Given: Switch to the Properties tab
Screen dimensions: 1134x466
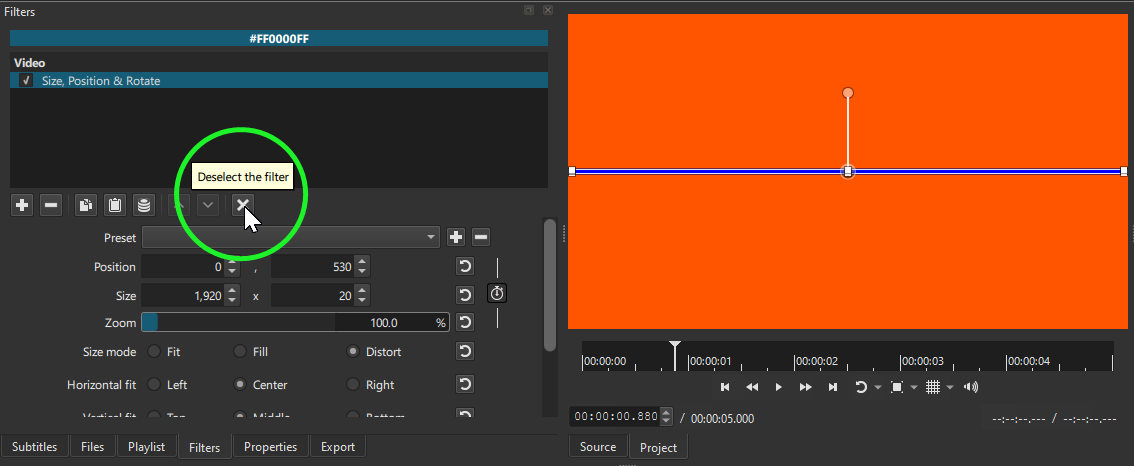Looking at the screenshot, I should tap(270, 447).
